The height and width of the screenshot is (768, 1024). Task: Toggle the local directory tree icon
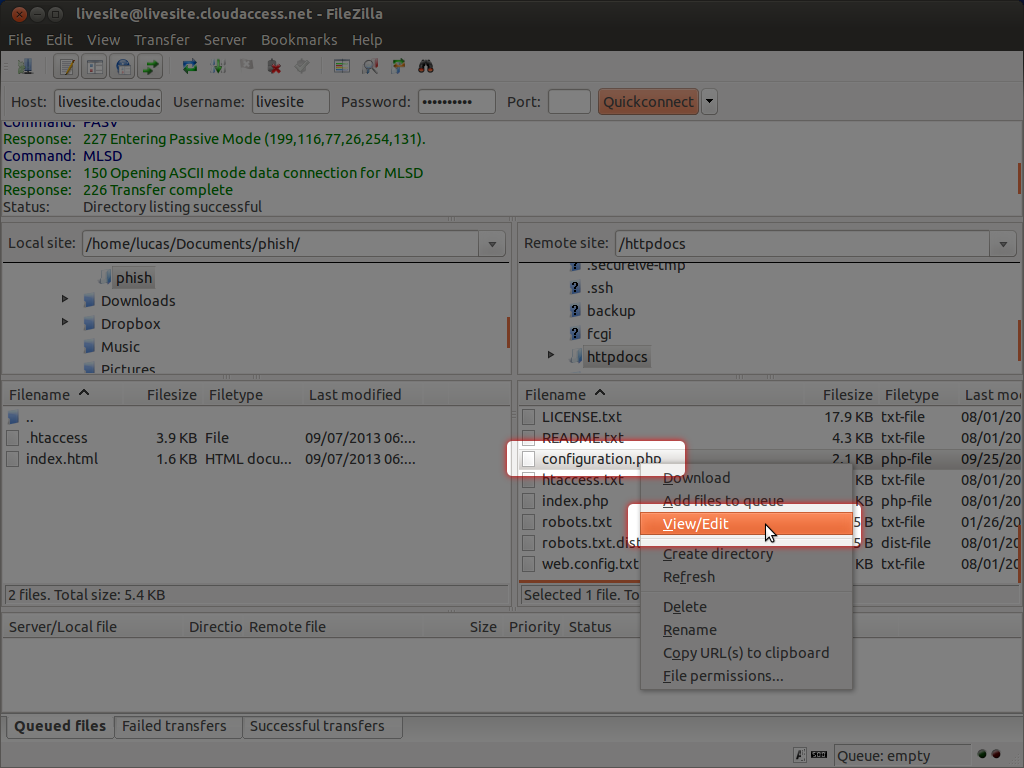point(95,67)
